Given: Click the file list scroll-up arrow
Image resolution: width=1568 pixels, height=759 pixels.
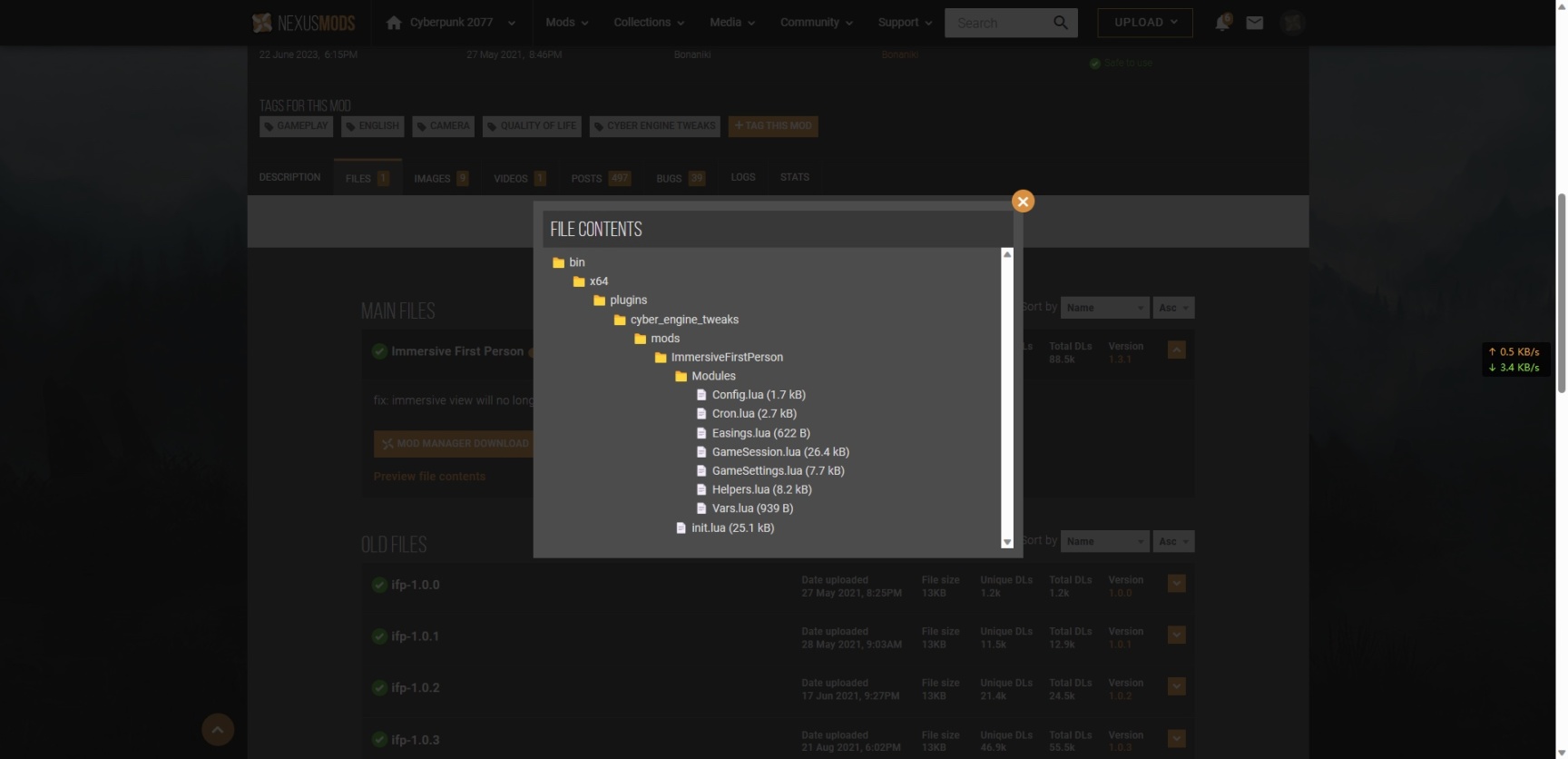Looking at the screenshot, I should coord(1006,254).
